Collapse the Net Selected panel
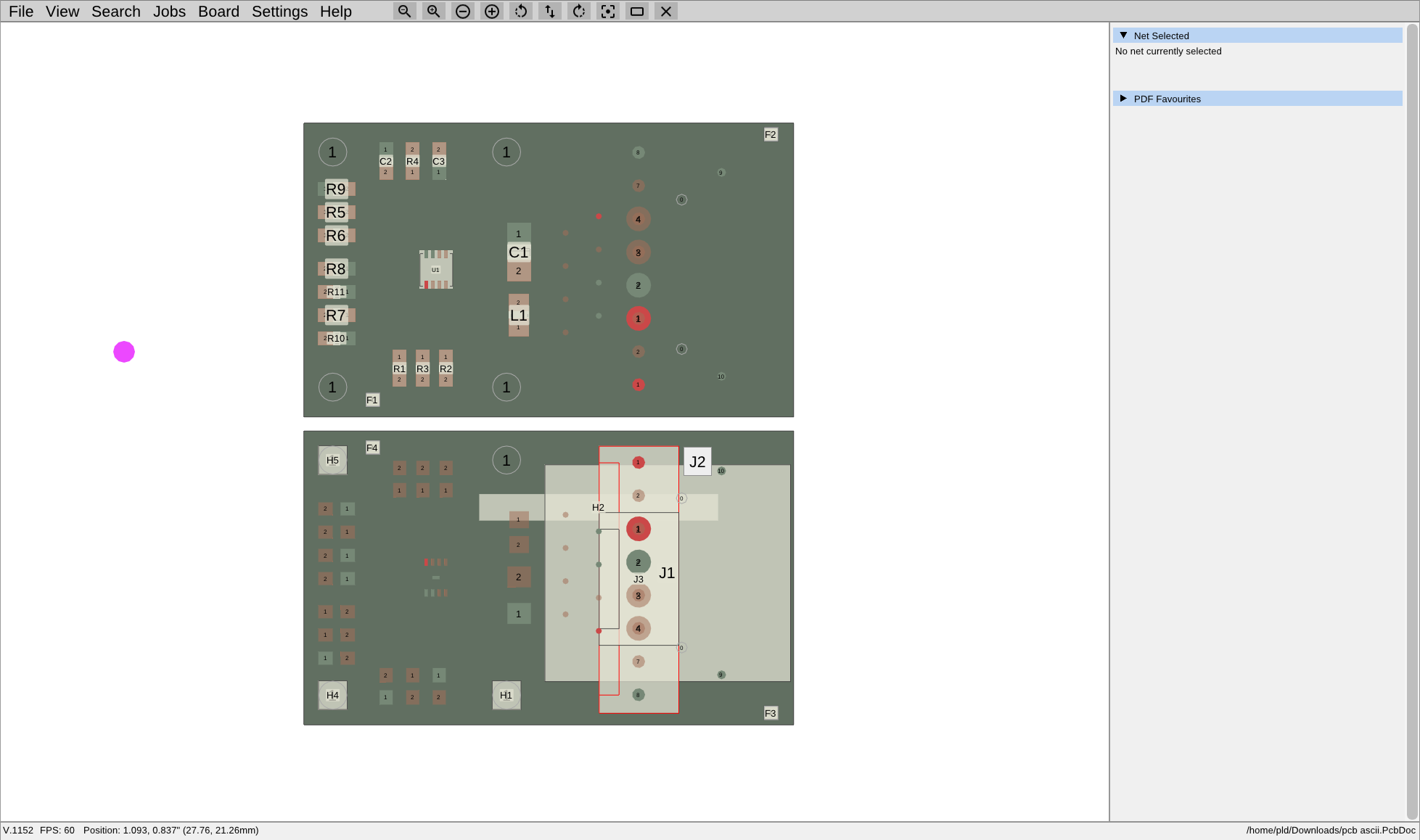 click(x=1123, y=35)
